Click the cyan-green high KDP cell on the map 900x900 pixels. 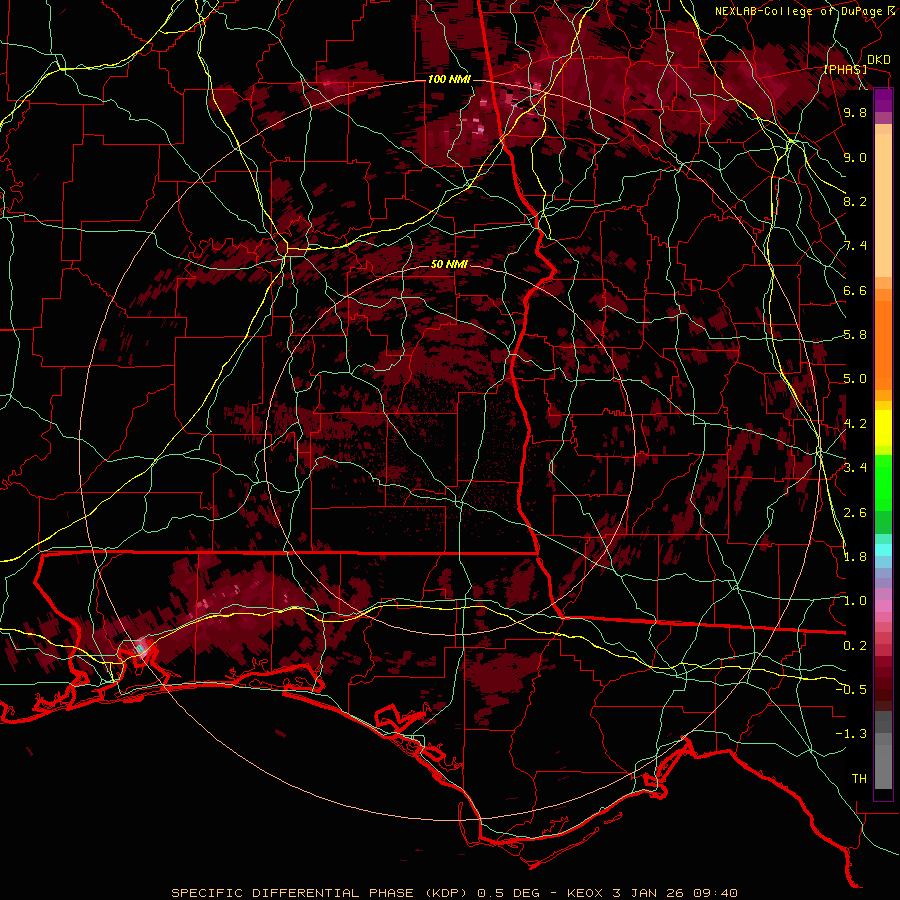point(139,649)
